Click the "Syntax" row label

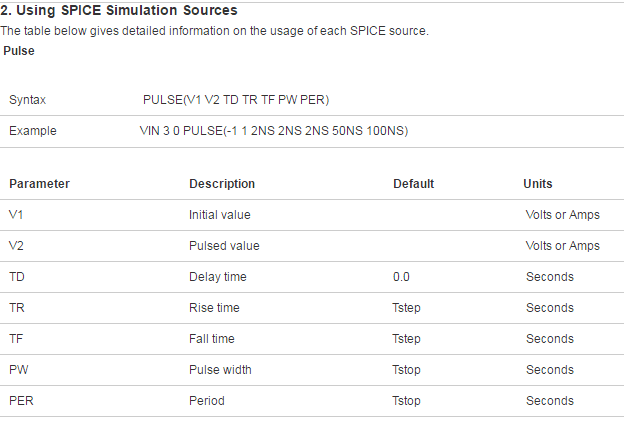click(x=27, y=100)
